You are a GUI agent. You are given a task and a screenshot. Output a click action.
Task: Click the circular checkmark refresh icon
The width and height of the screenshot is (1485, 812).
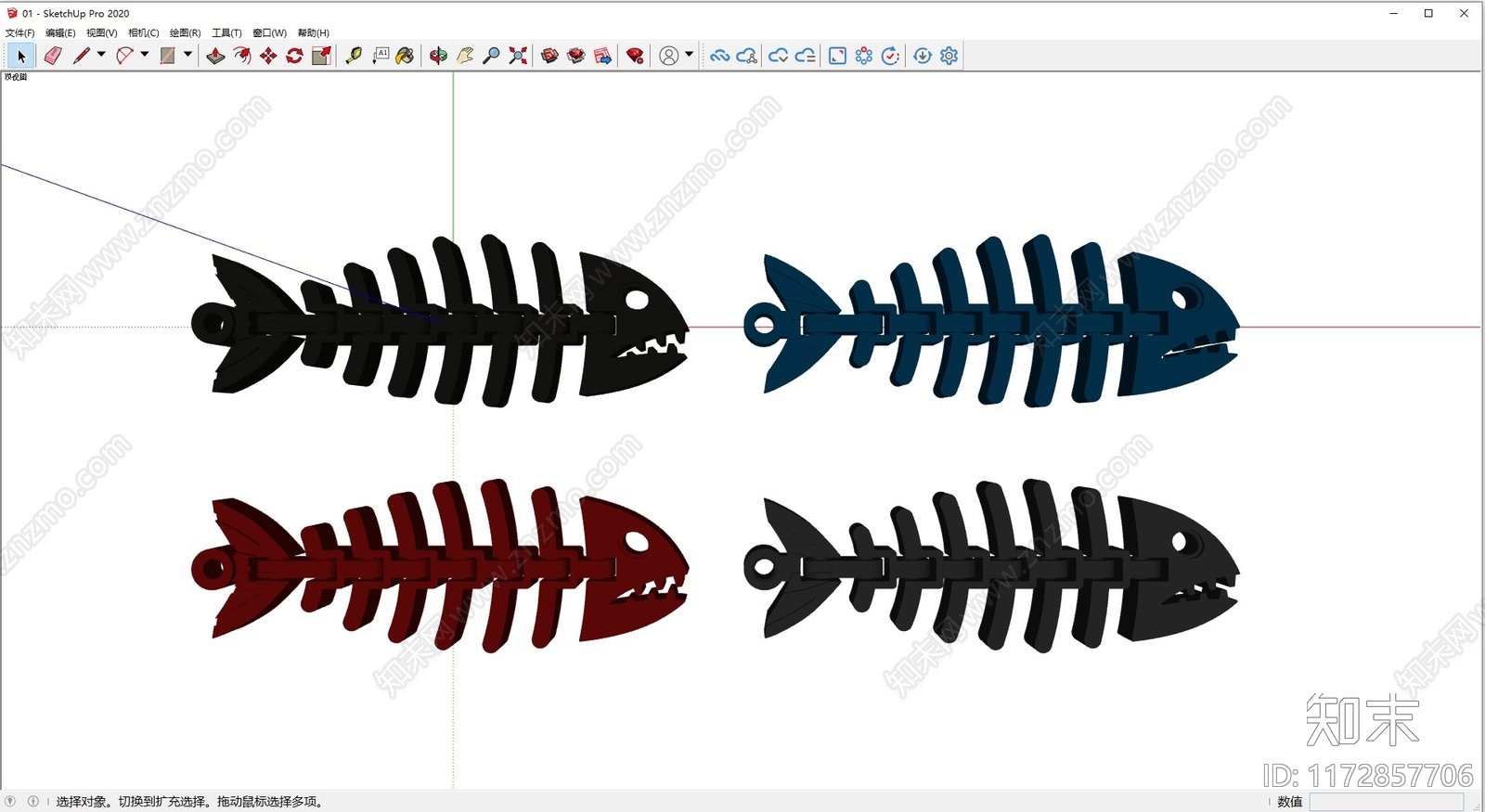(890, 56)
